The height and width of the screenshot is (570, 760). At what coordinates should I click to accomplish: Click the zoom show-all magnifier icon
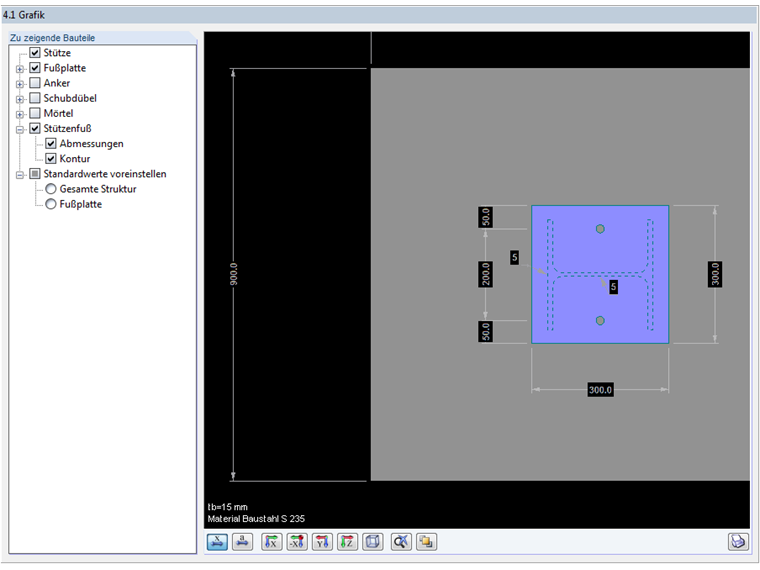401,541
